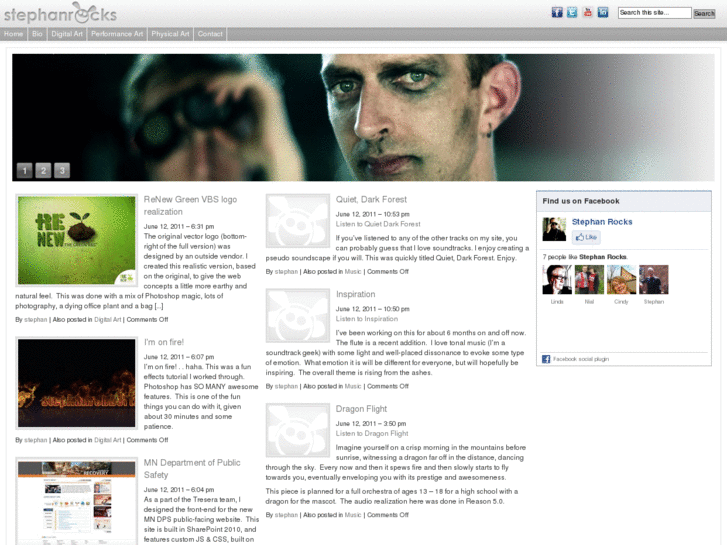
Task: Open the Dragon Flight post title
Action: 361,409
